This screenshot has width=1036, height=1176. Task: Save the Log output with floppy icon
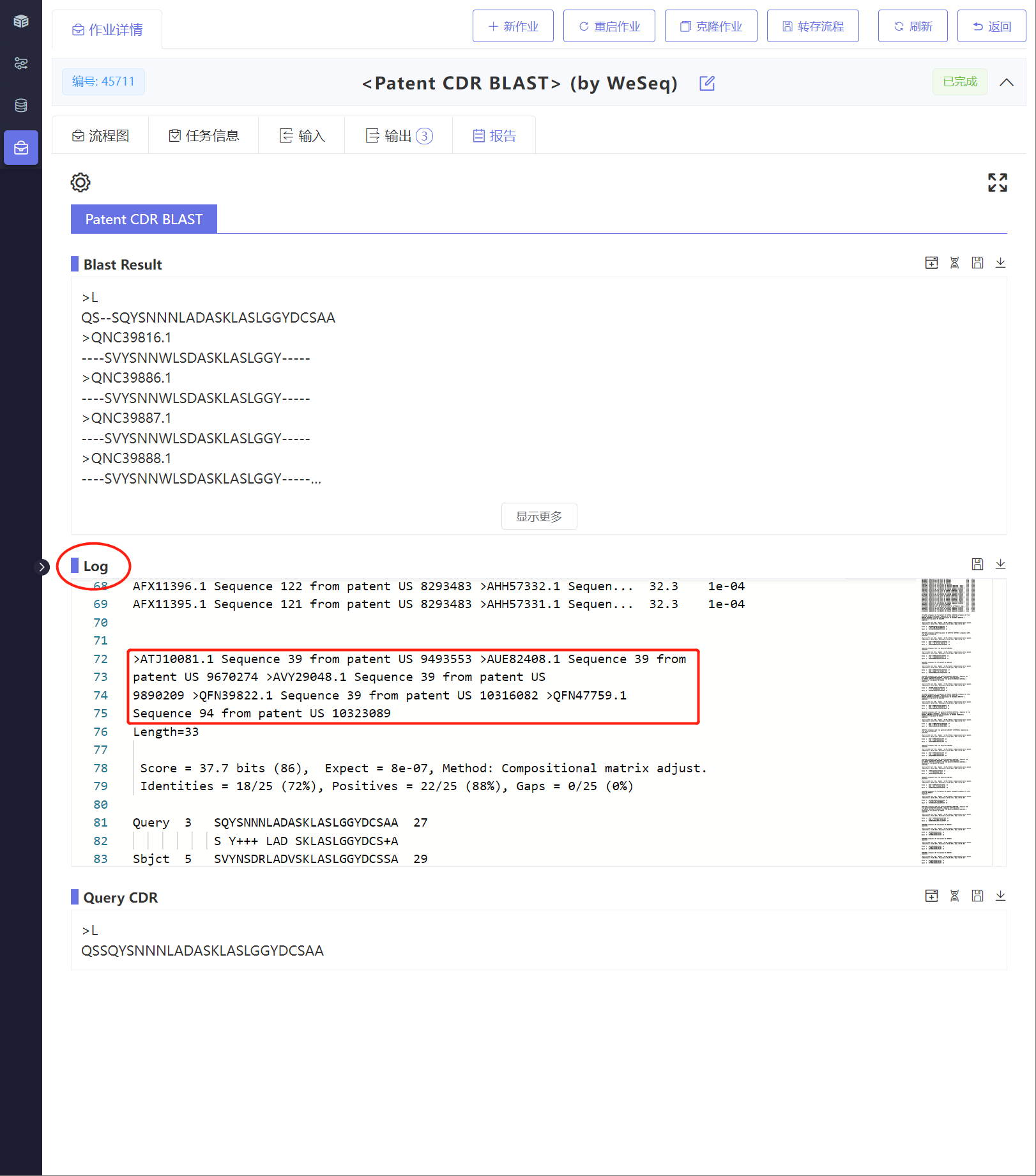(977, 564)
